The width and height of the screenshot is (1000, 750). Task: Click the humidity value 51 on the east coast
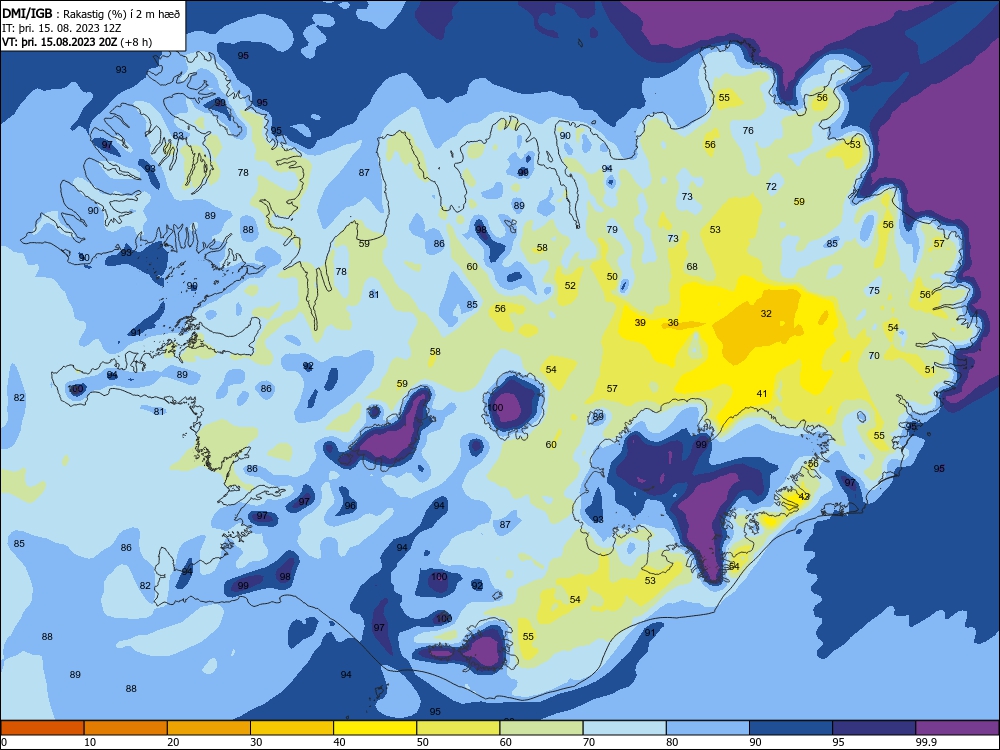click(930, 369)
